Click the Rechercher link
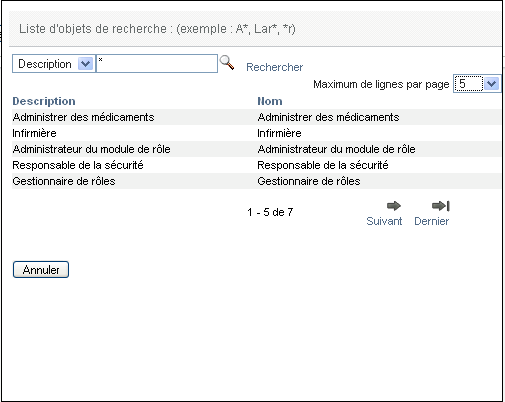 coord(274,67)
